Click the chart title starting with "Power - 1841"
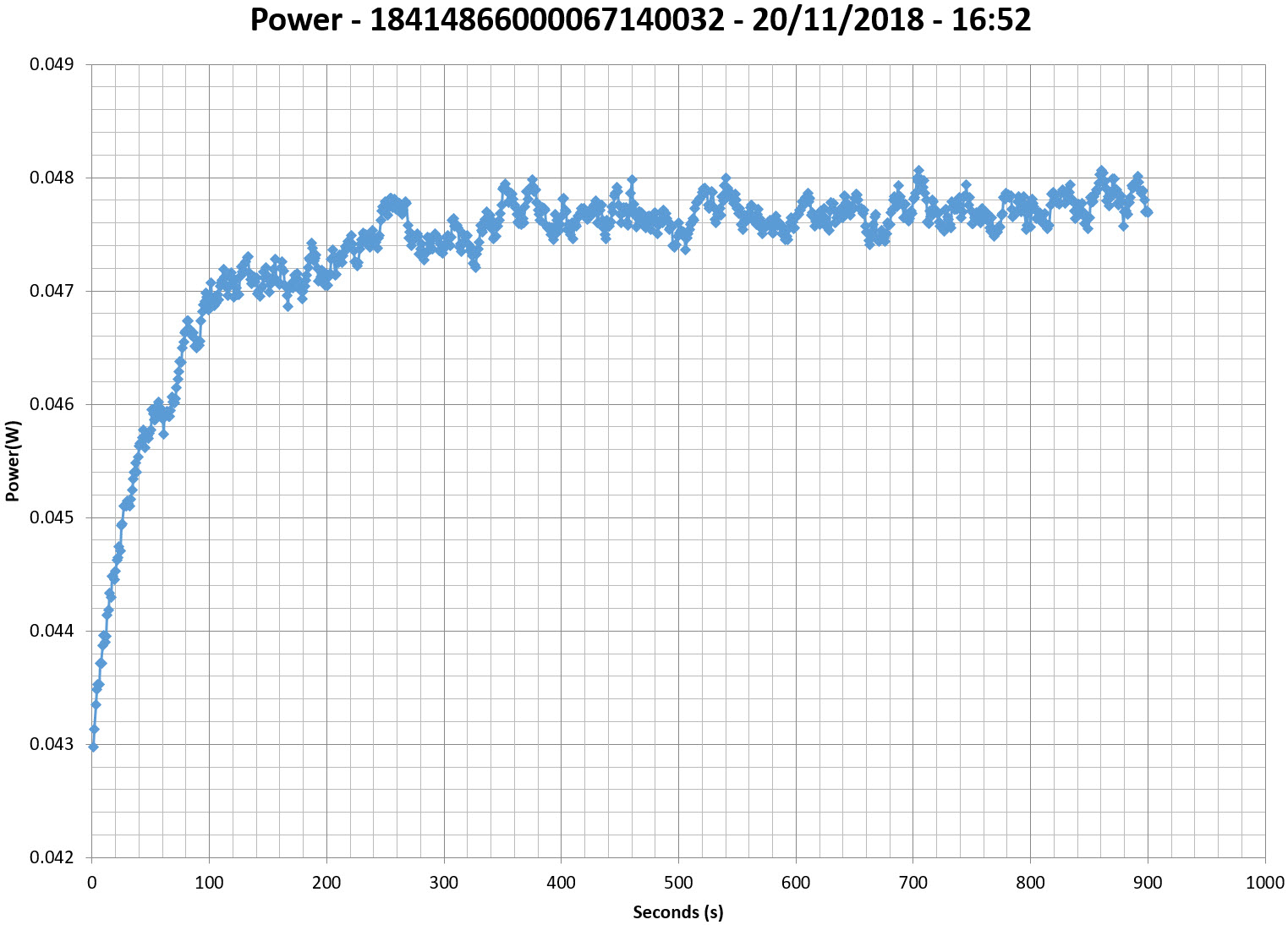Screen dimensions: 1288x925 click(640, 20)
